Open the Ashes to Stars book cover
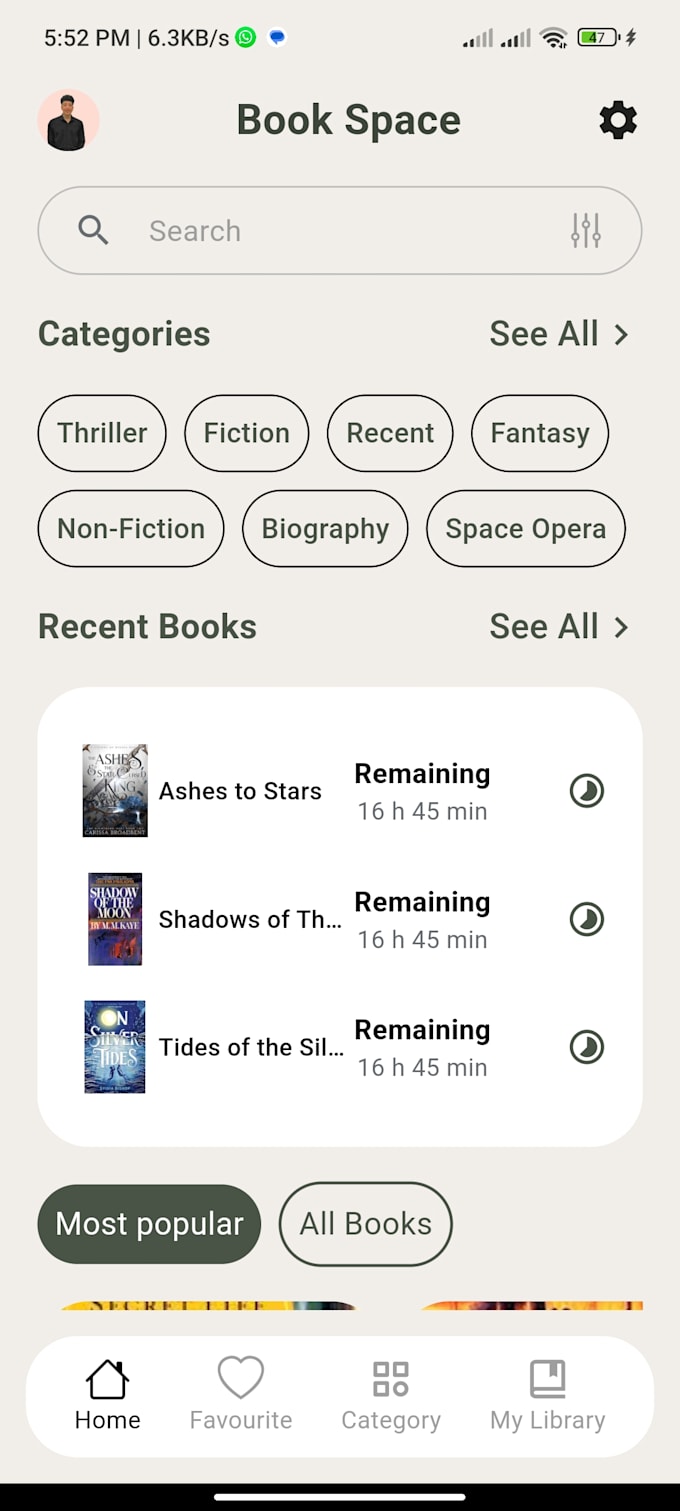Screen dimensions: 680x1511 point(115,790)
